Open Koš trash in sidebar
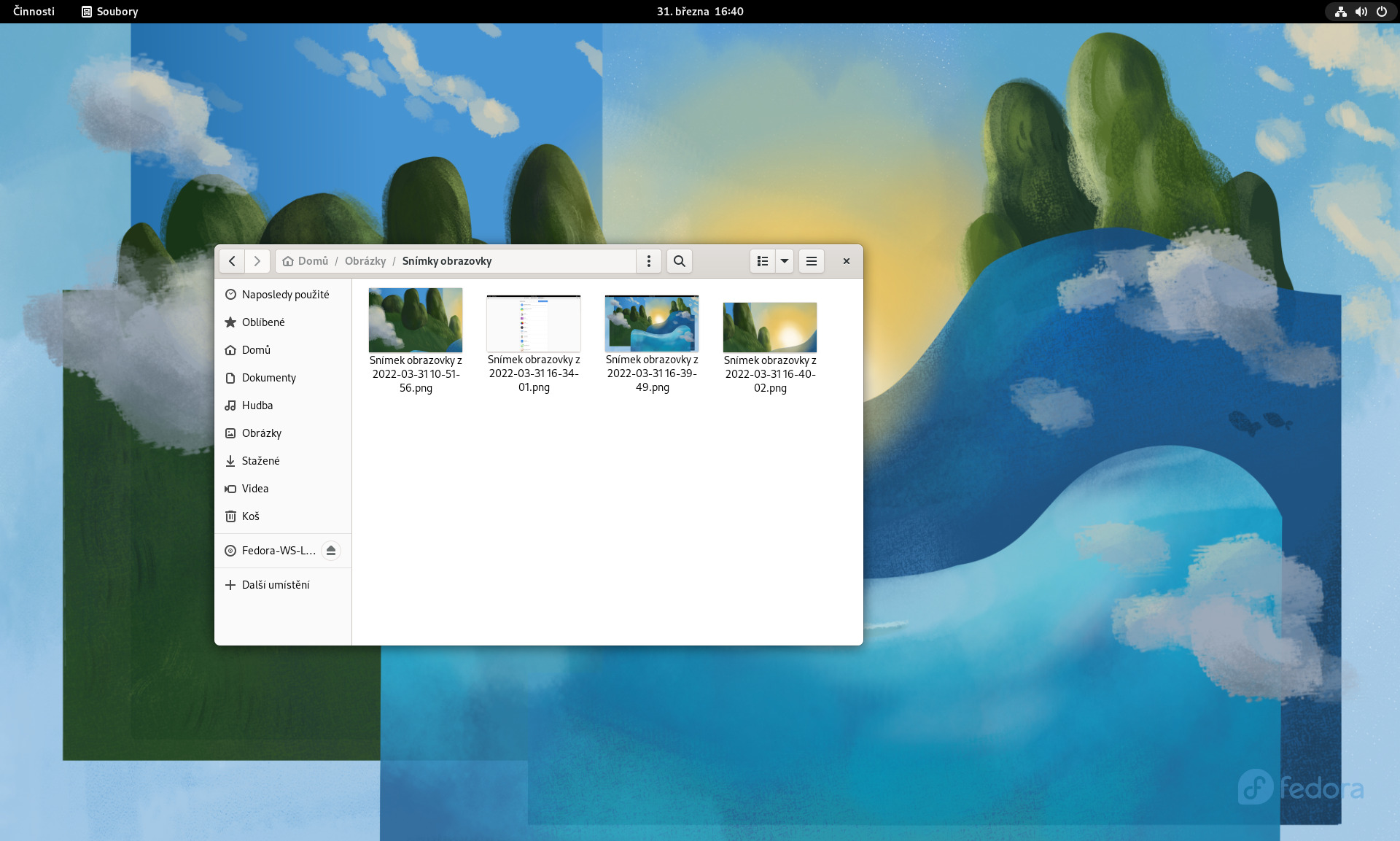 tap(250, 516)
